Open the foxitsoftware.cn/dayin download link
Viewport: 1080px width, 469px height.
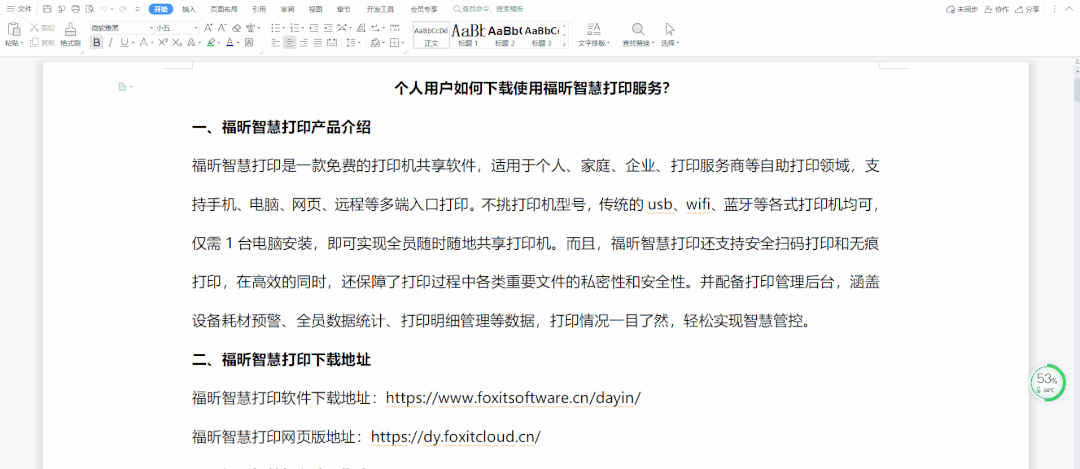click(513, 398)
